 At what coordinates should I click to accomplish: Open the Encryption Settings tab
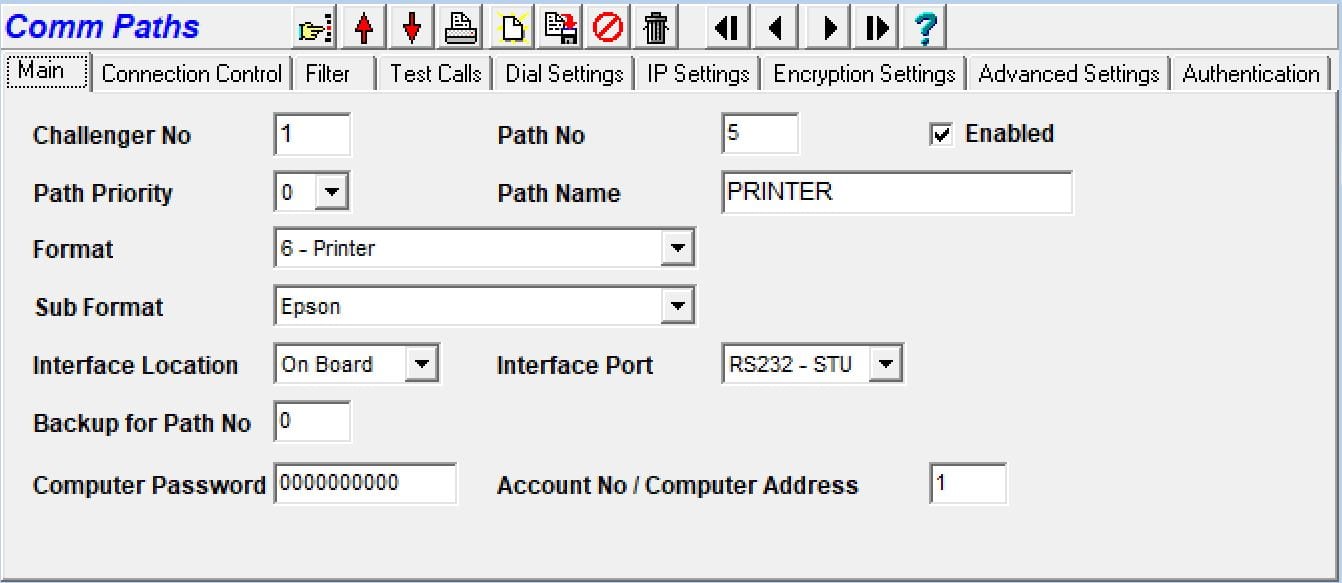coord(862,72)
